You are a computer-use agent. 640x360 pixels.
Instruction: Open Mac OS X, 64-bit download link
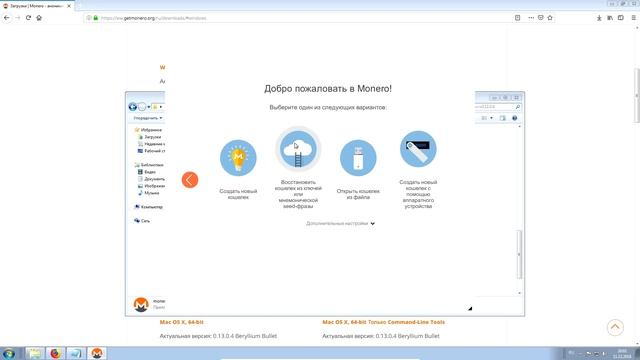click(x=181, y=322)
